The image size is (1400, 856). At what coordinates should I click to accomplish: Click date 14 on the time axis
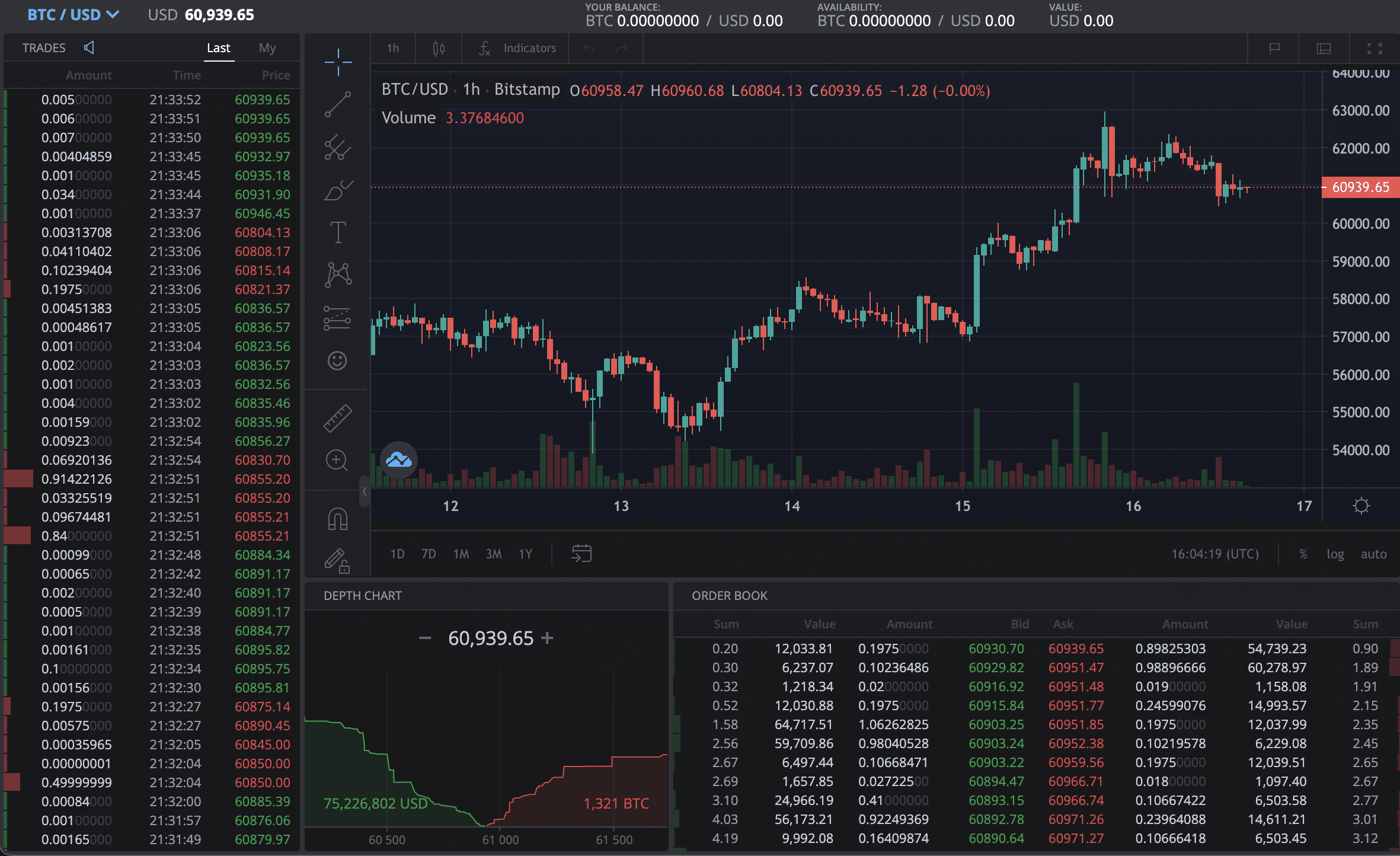(792, 506)
